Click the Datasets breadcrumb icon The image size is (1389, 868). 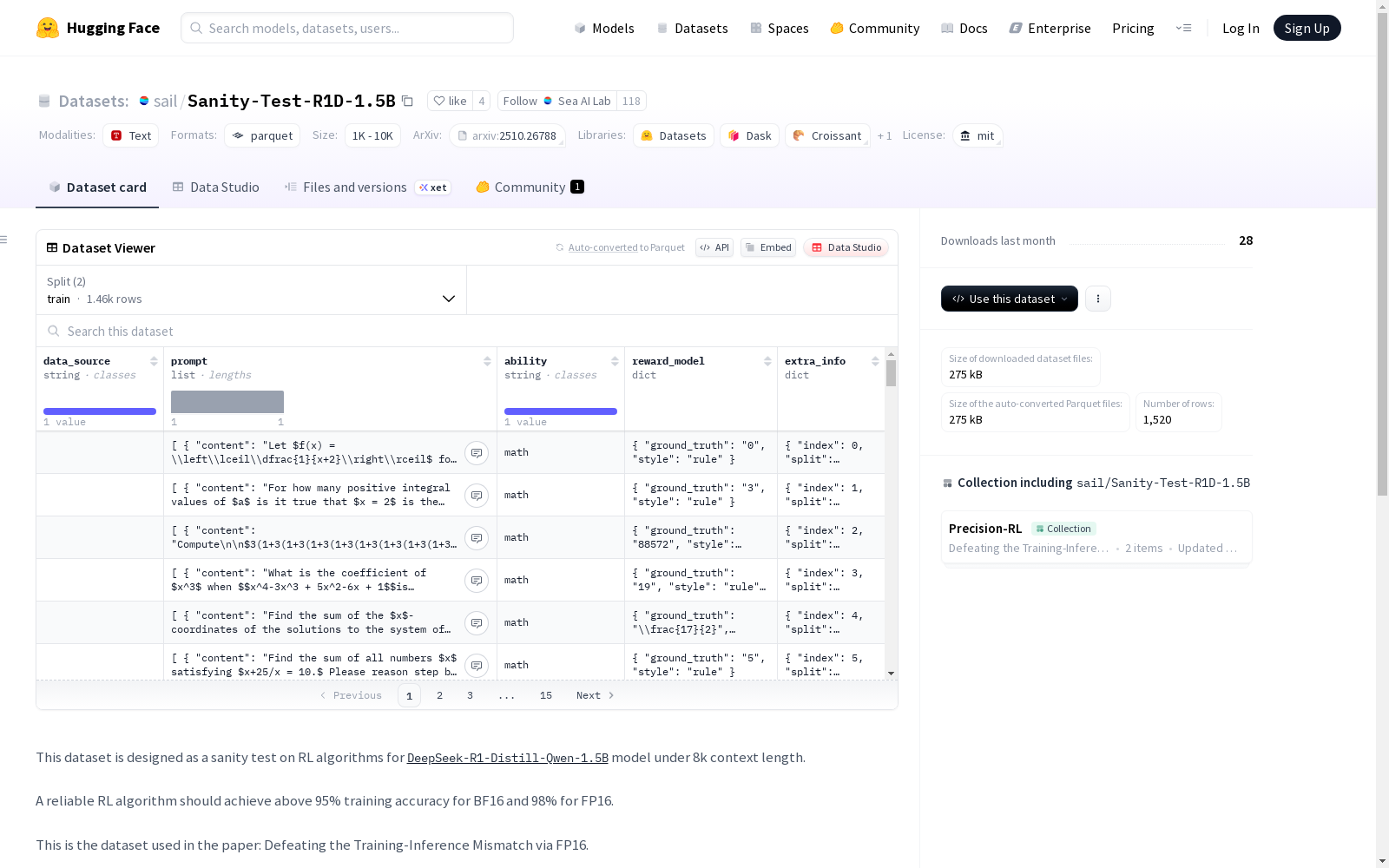click(x=44, y=102)
